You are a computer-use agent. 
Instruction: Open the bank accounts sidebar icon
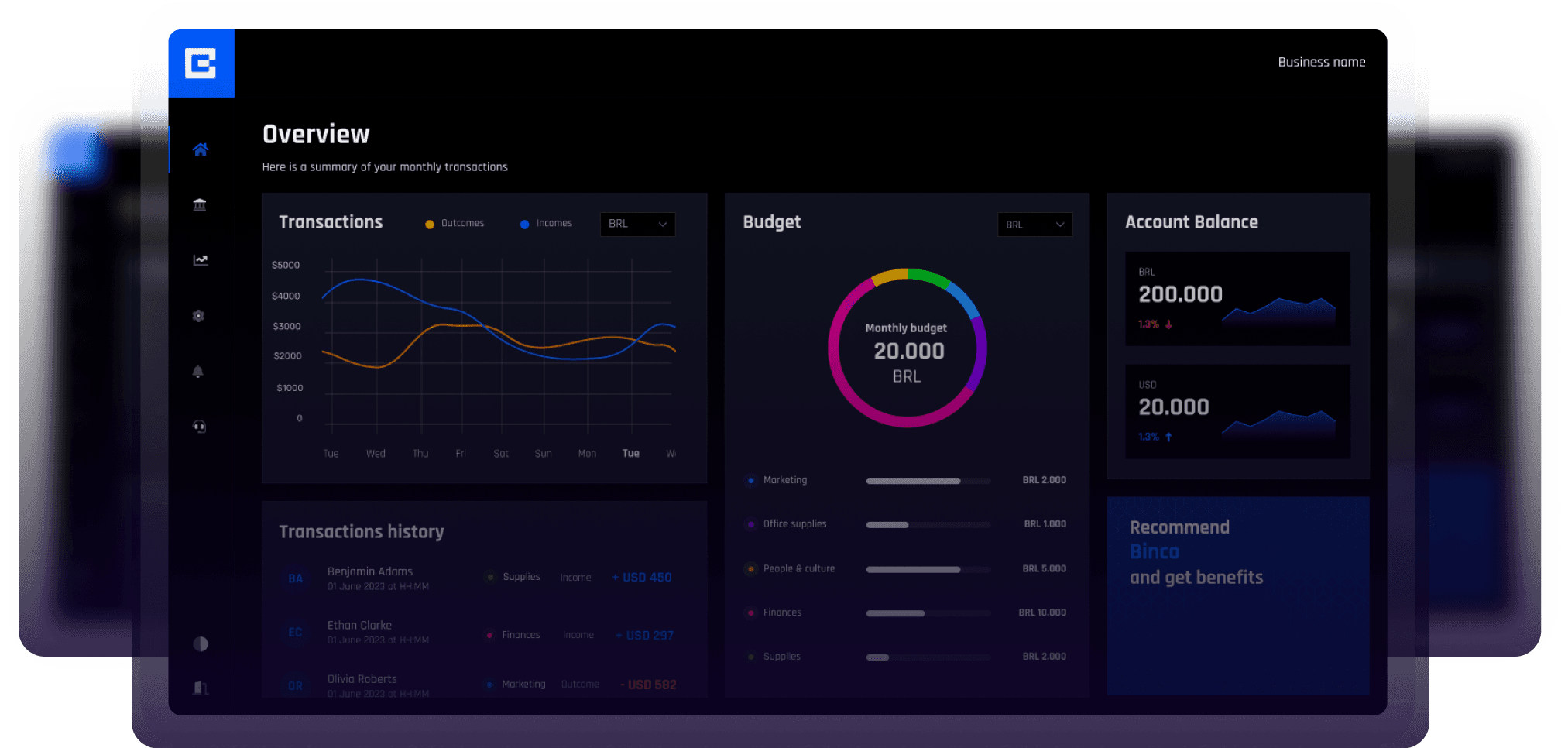pyautogui.click(x=200, y=204)
